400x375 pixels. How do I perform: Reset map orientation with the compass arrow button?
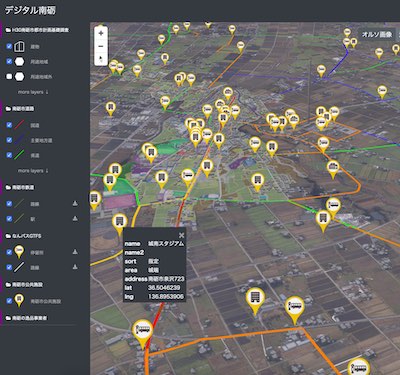(101, 59)
